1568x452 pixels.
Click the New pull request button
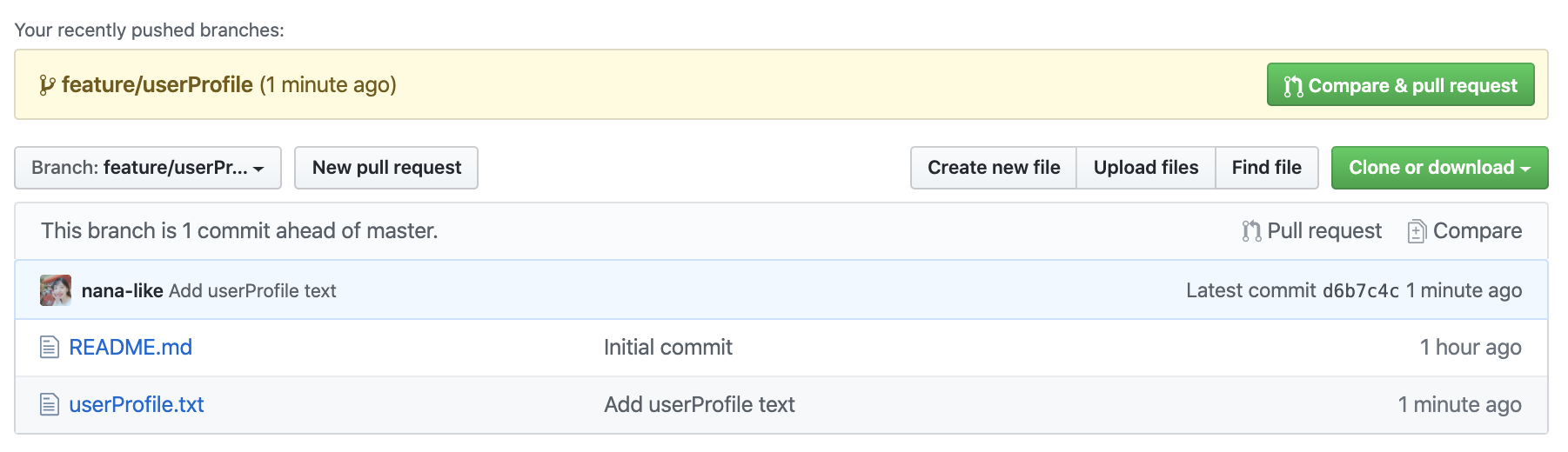pos(386,168)
